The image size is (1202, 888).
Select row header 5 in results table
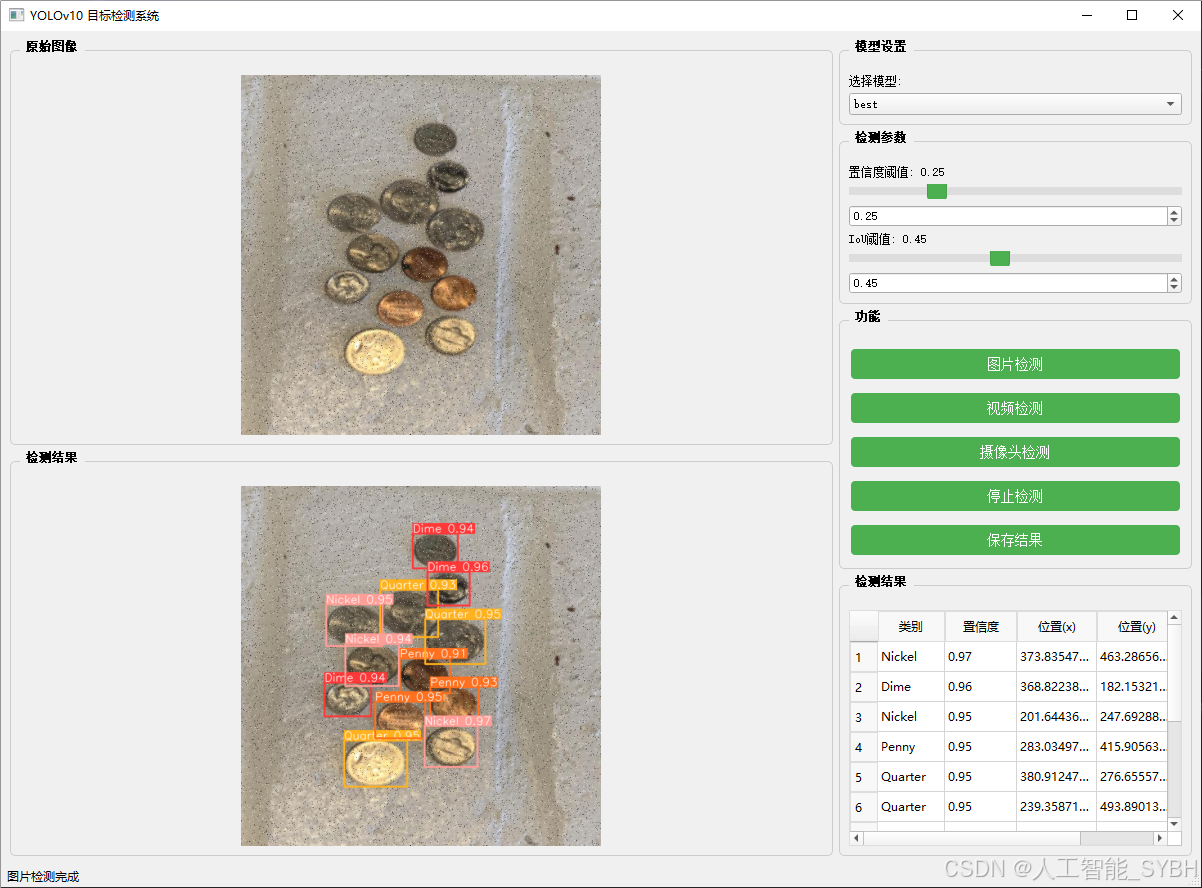pyautogui.click(x=864, y=777)
